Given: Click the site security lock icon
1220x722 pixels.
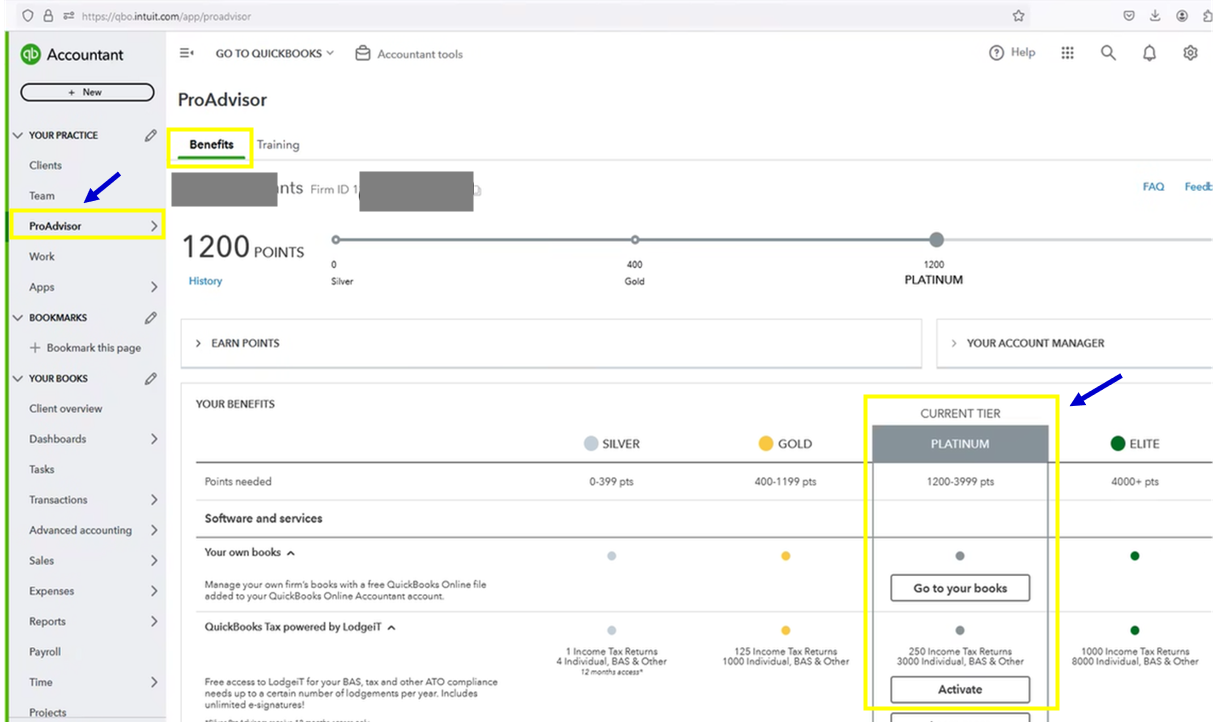Looking at the screenshot, I should pyautogui.click(x=49, y=16).
